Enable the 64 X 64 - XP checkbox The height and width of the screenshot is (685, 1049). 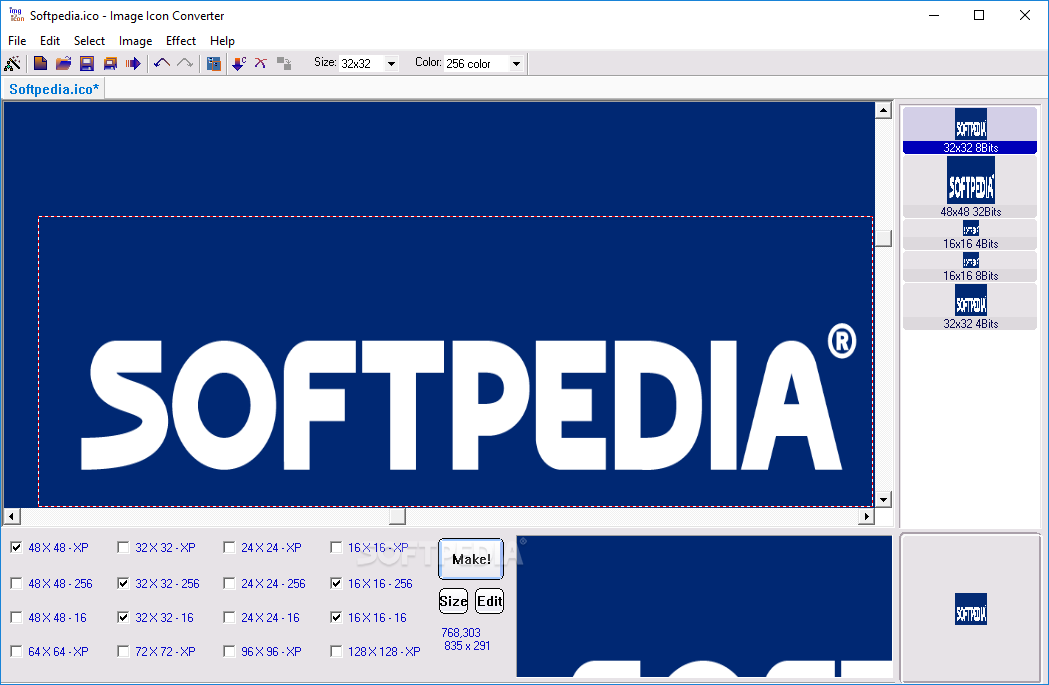pyautogui.click(x=16, y=652)
